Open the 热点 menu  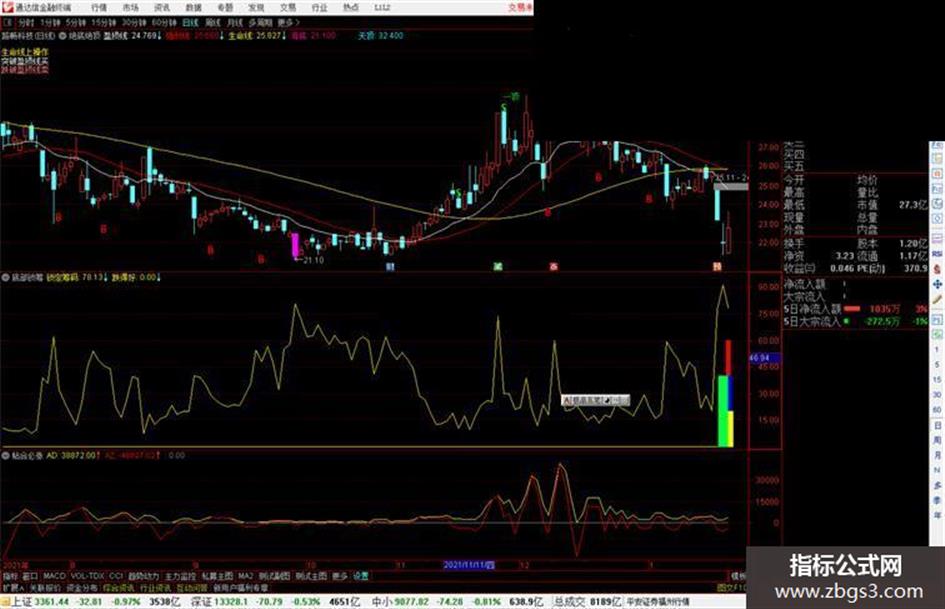(351, 7)
